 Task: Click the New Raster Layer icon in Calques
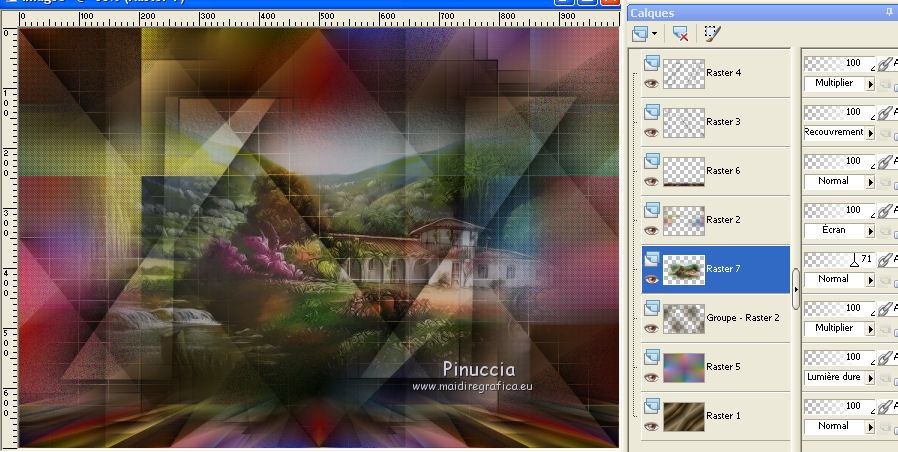(x=640, y=34)
